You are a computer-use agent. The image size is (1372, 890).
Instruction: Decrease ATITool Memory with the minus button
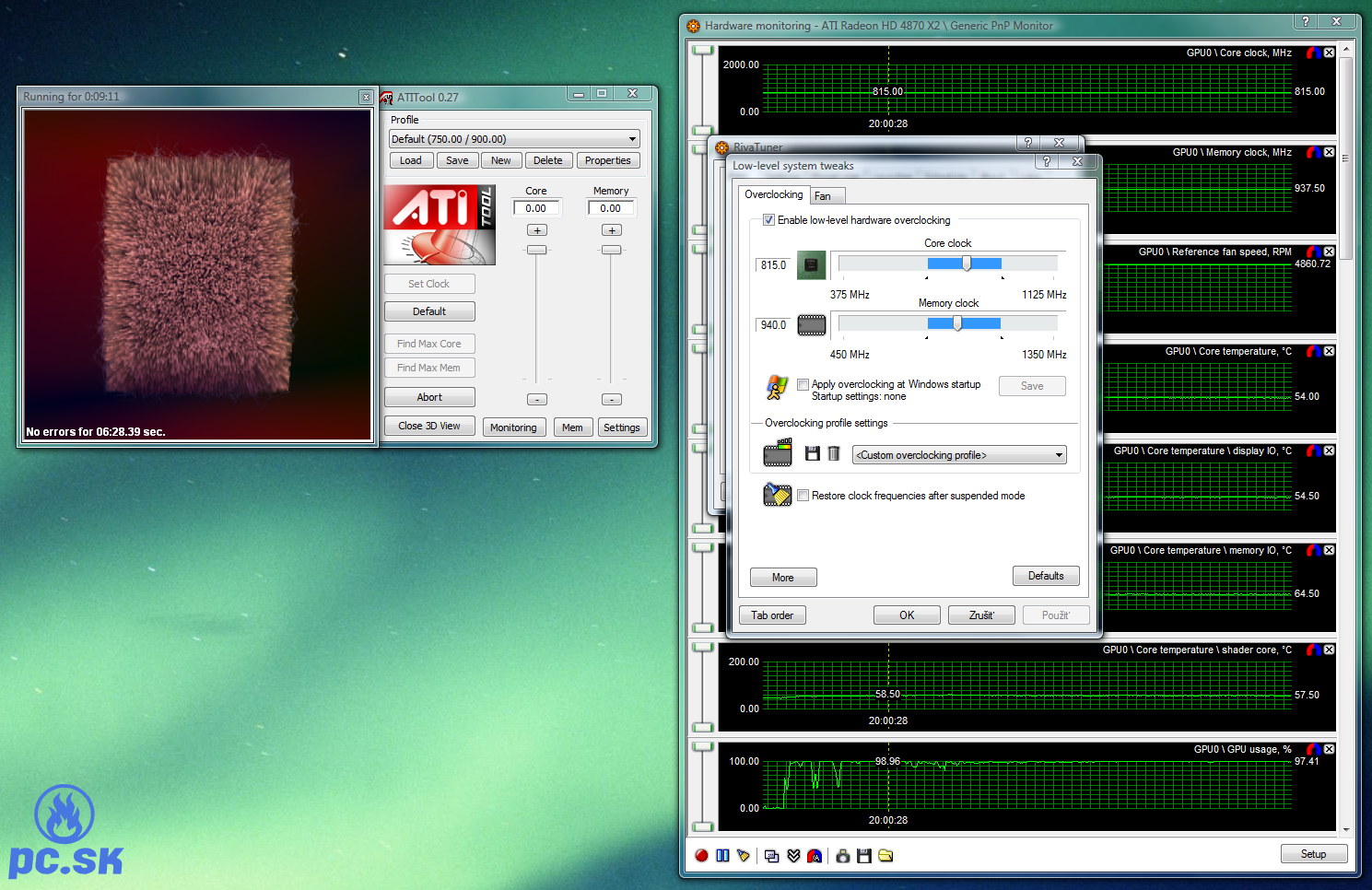pyautogui.click(x=612, y=400)
